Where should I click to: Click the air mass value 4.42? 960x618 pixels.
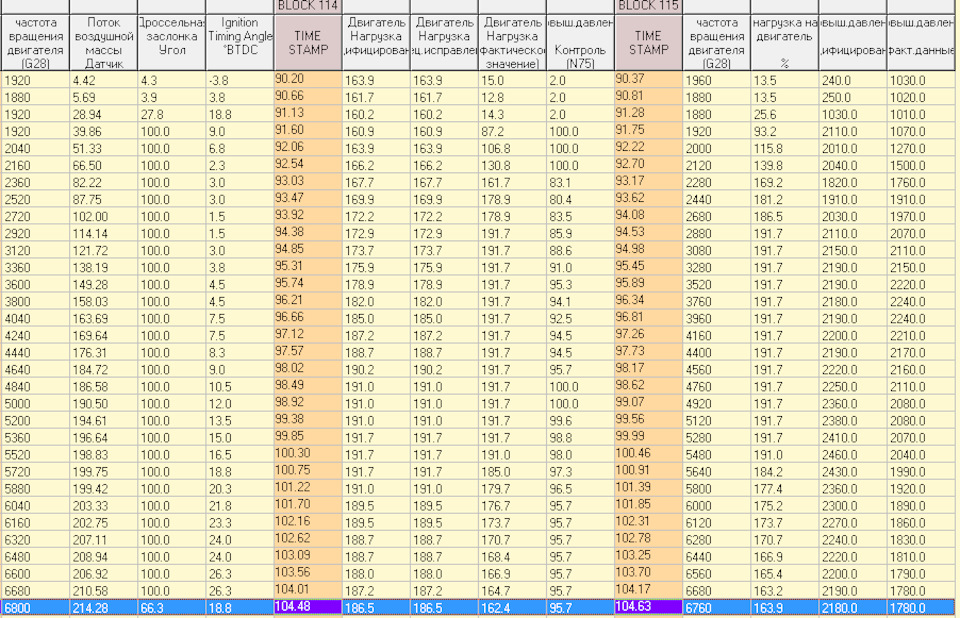tap(103, 80)
